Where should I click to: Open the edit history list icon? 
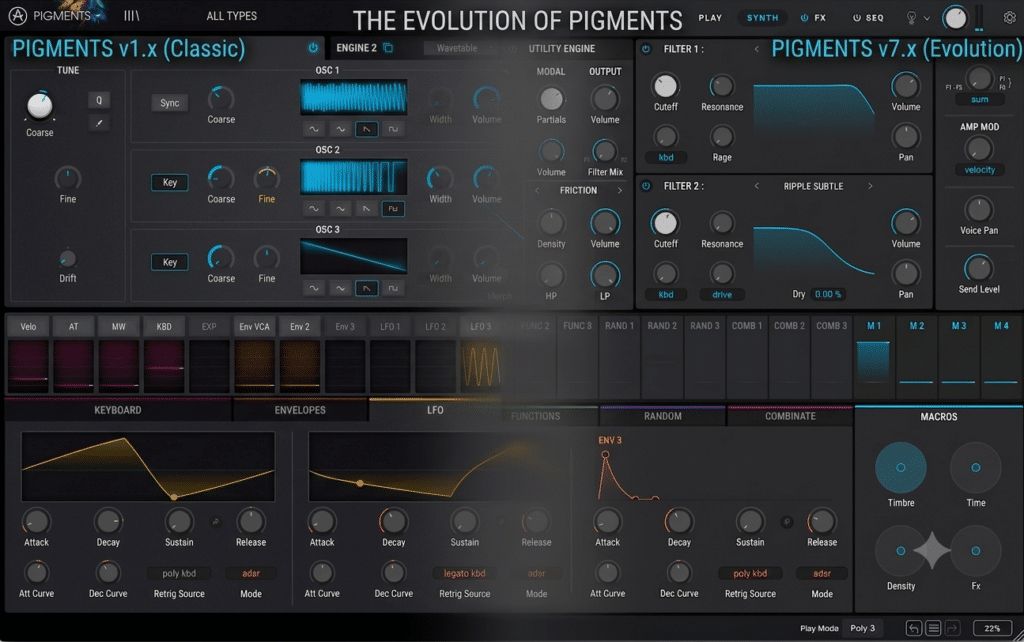[x=933, y=628]
